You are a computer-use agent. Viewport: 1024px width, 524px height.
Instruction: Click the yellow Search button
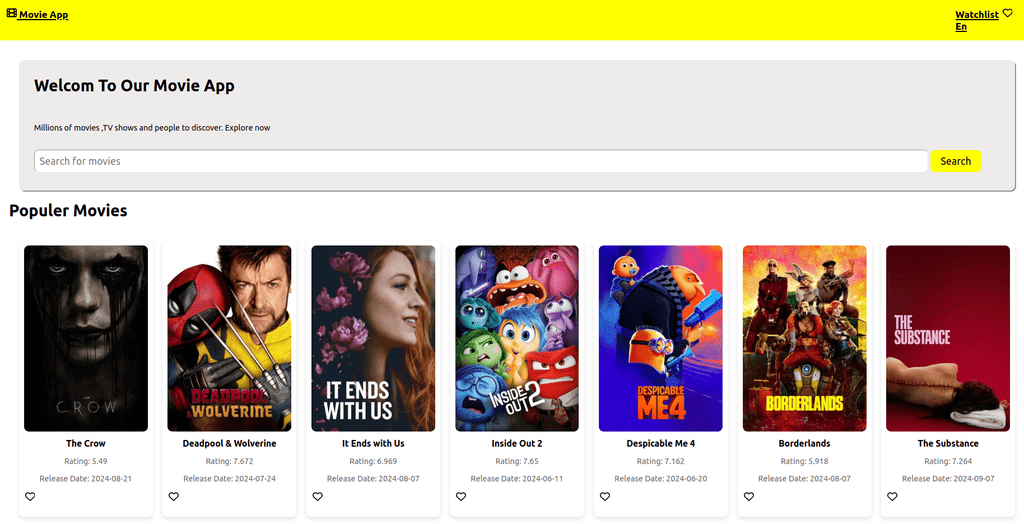(x=955, y=161)
